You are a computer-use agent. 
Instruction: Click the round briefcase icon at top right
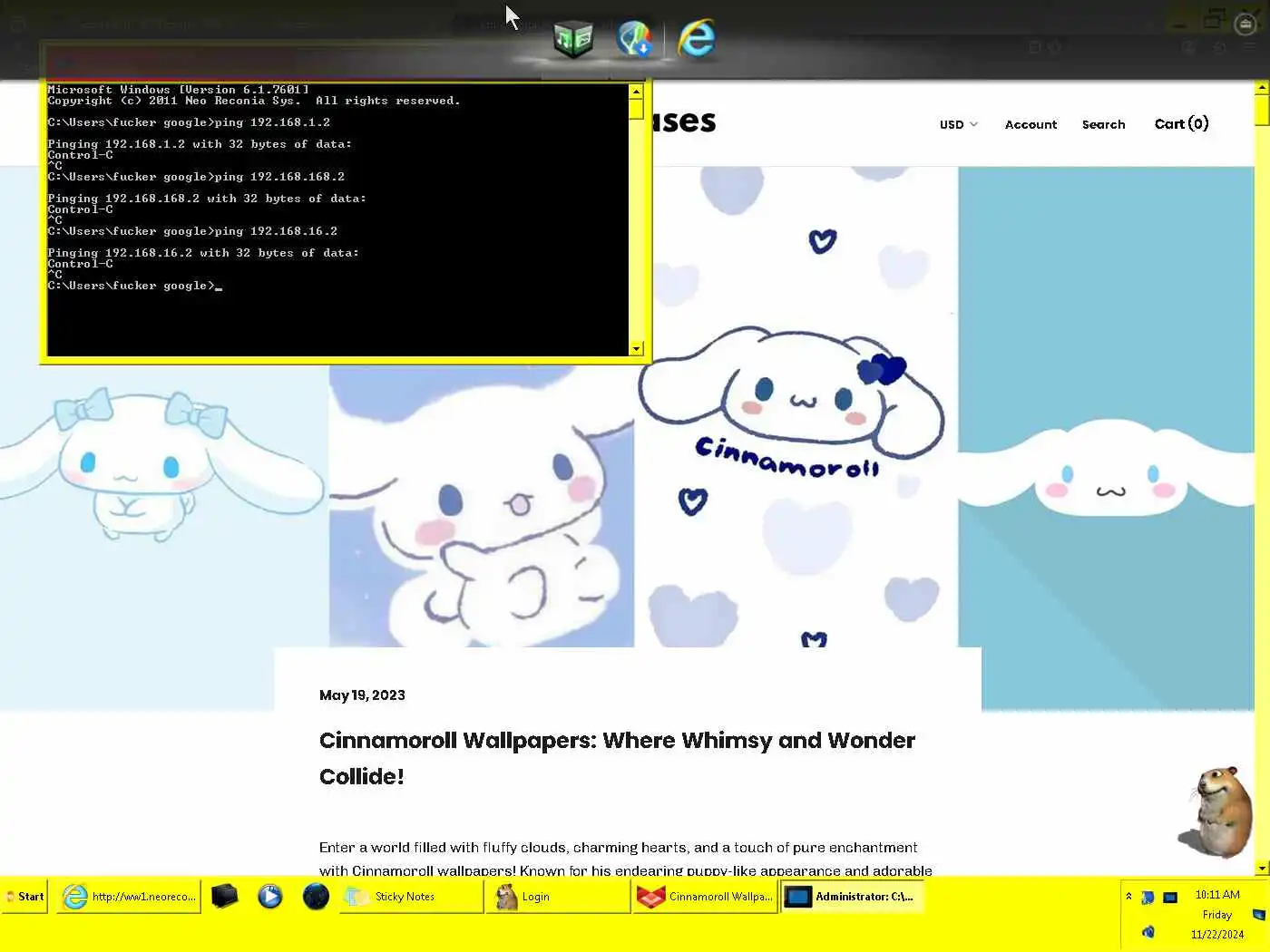pyautogui.click(x=1246, y=24)
